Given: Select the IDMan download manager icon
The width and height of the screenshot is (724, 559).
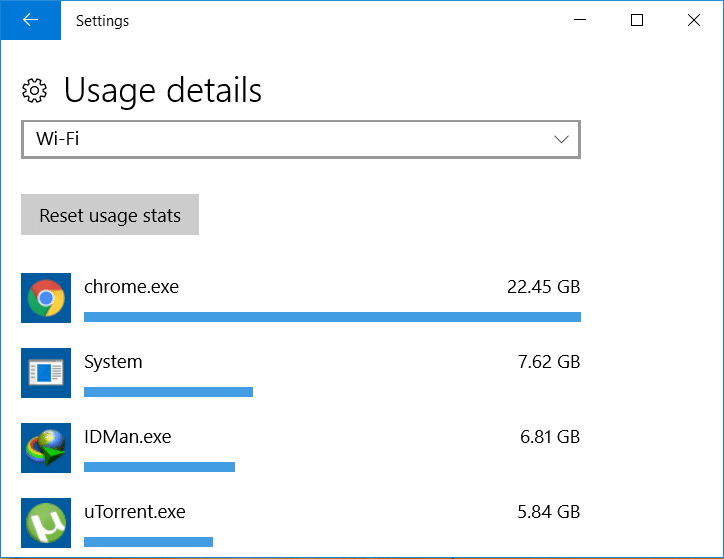Looking at the screenshot, I should [46, 448].
